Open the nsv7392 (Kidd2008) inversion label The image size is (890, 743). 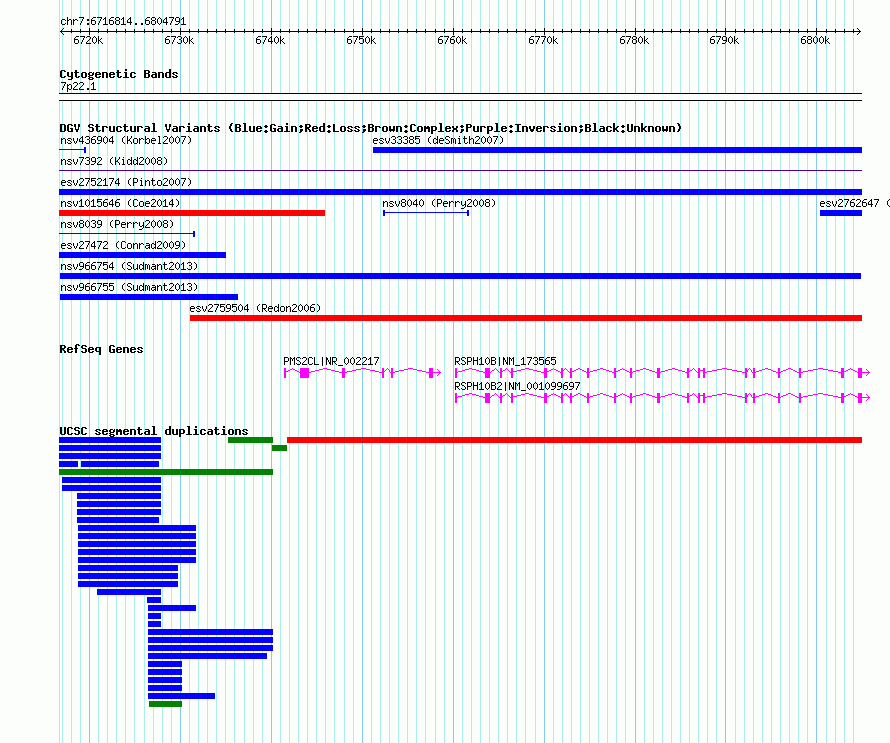click(x=114, y=161)
